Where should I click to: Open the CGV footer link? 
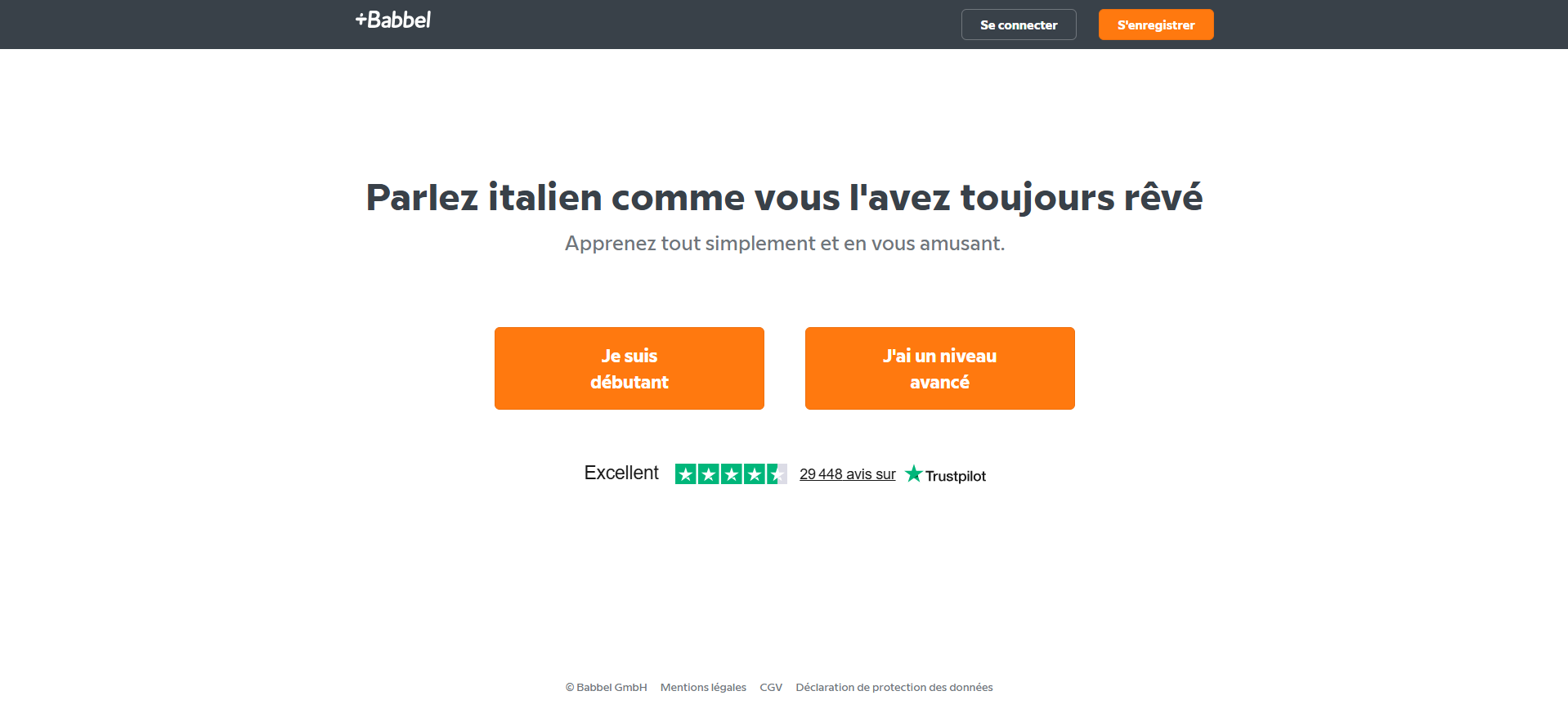pyautogui.click(x=771, y=687)
